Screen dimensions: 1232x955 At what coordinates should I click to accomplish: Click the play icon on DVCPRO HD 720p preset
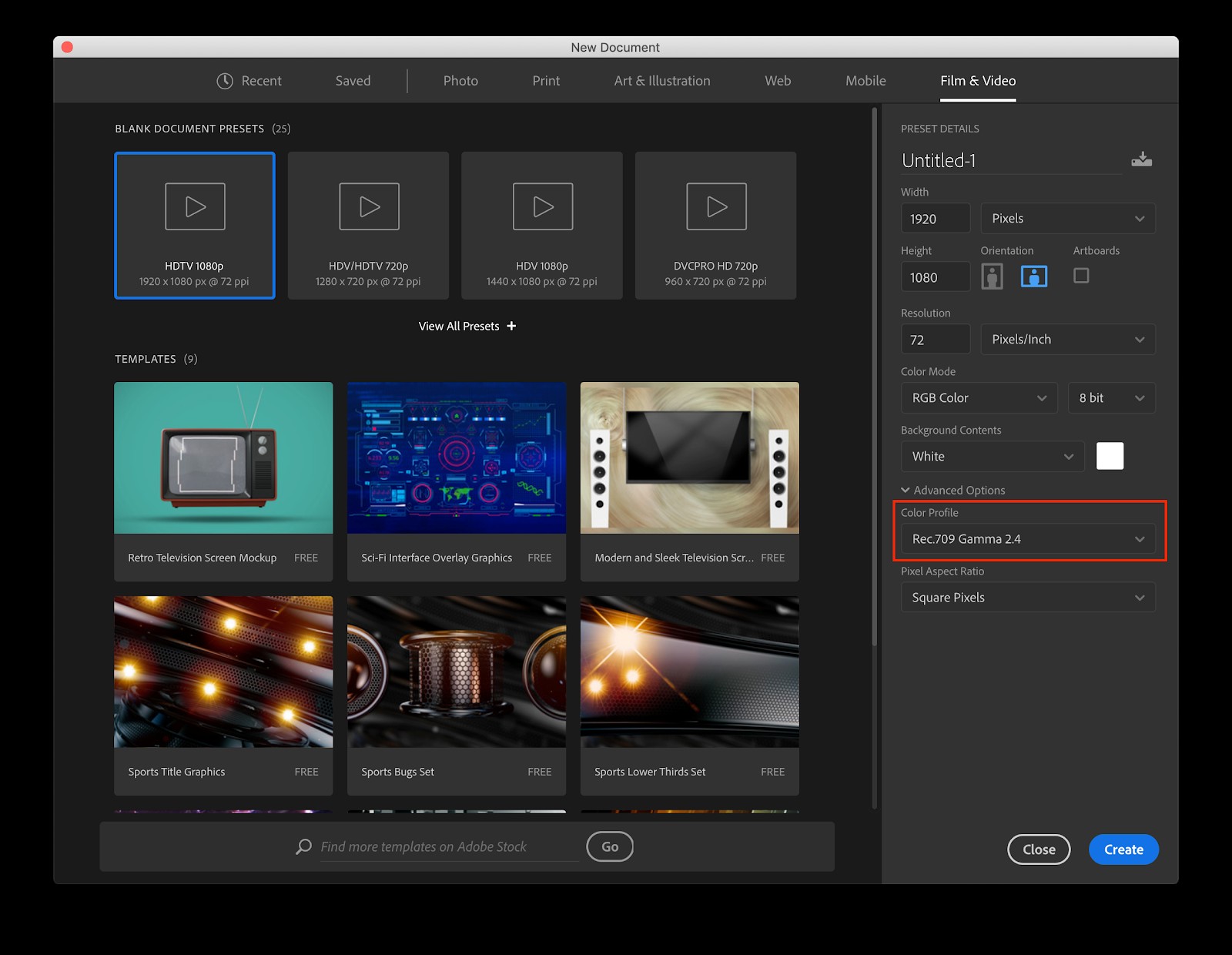(715, 206)
